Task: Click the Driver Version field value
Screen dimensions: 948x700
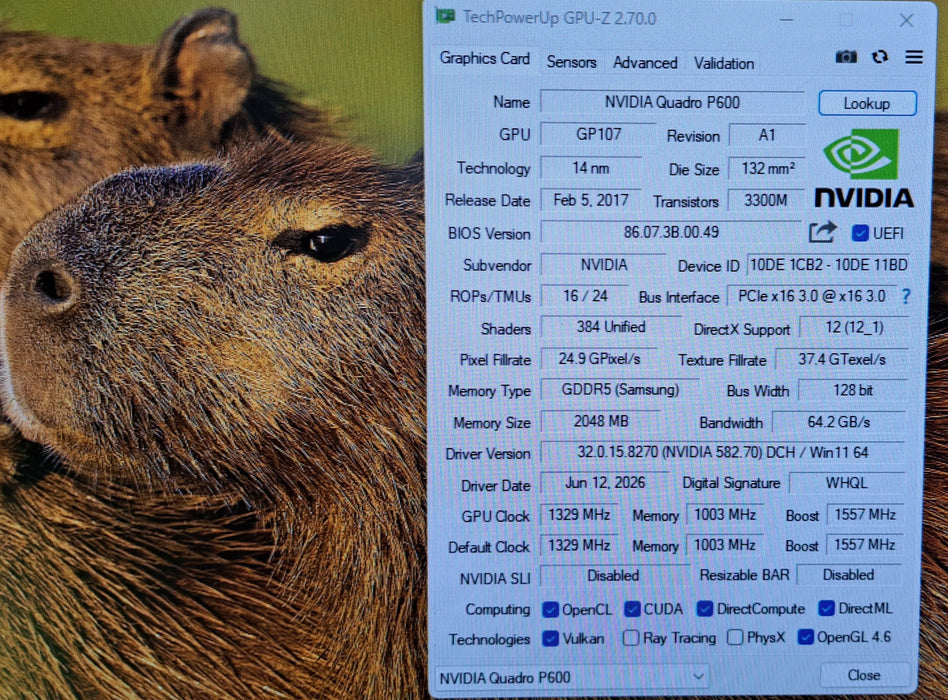Action: (722, 452)
